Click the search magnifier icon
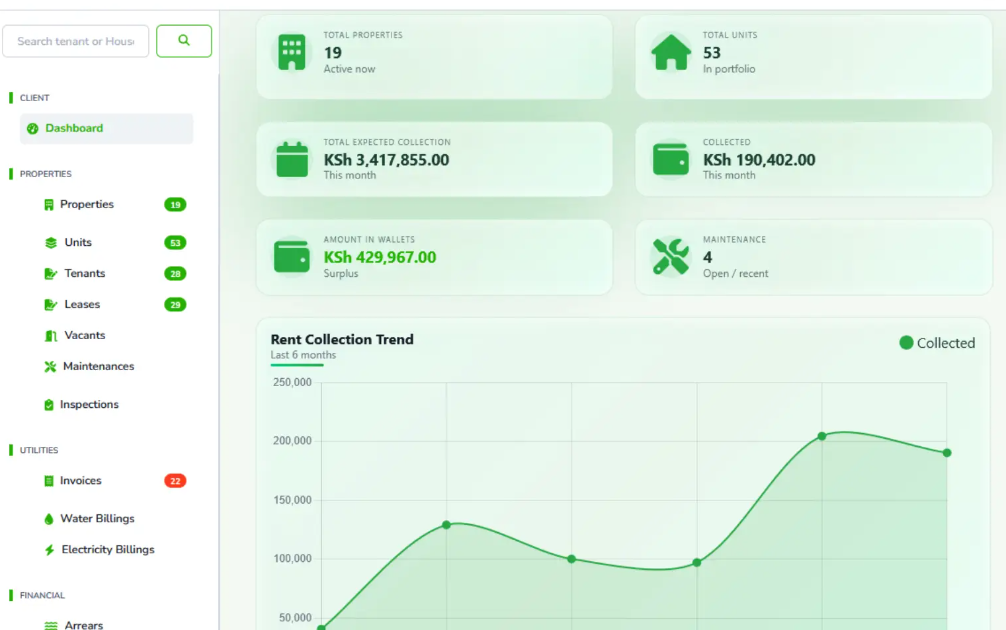This screenshot has height=630, width=1006. pos(184,41)
